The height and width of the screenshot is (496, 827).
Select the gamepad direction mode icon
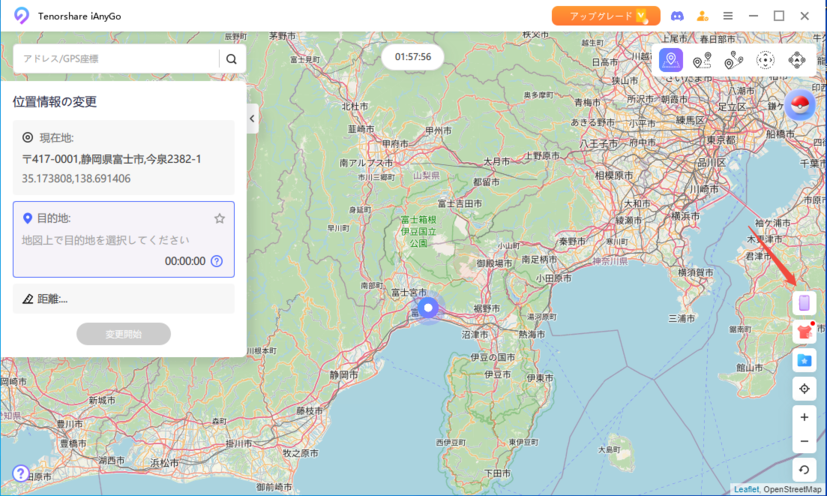797,60
